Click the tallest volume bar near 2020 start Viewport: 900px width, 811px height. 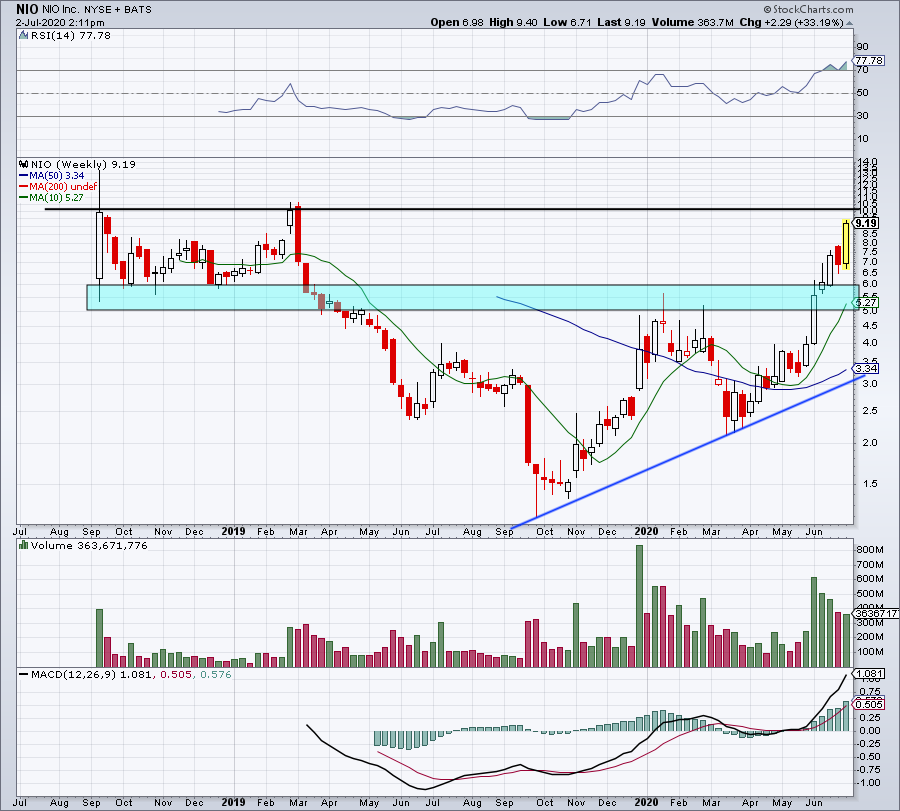tap(639, 606)
